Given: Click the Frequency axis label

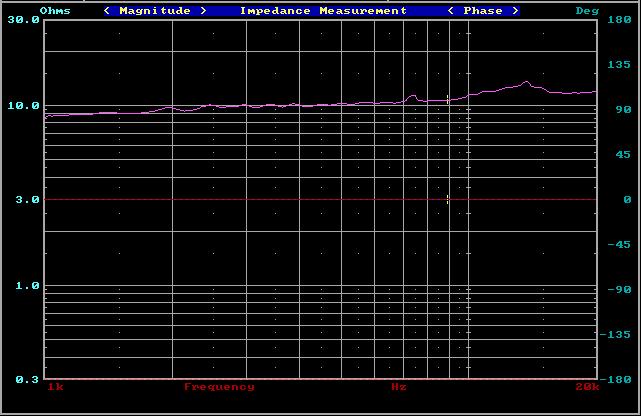Looking at the screenshot, I should pyautogui.click(x=219, y=387).
